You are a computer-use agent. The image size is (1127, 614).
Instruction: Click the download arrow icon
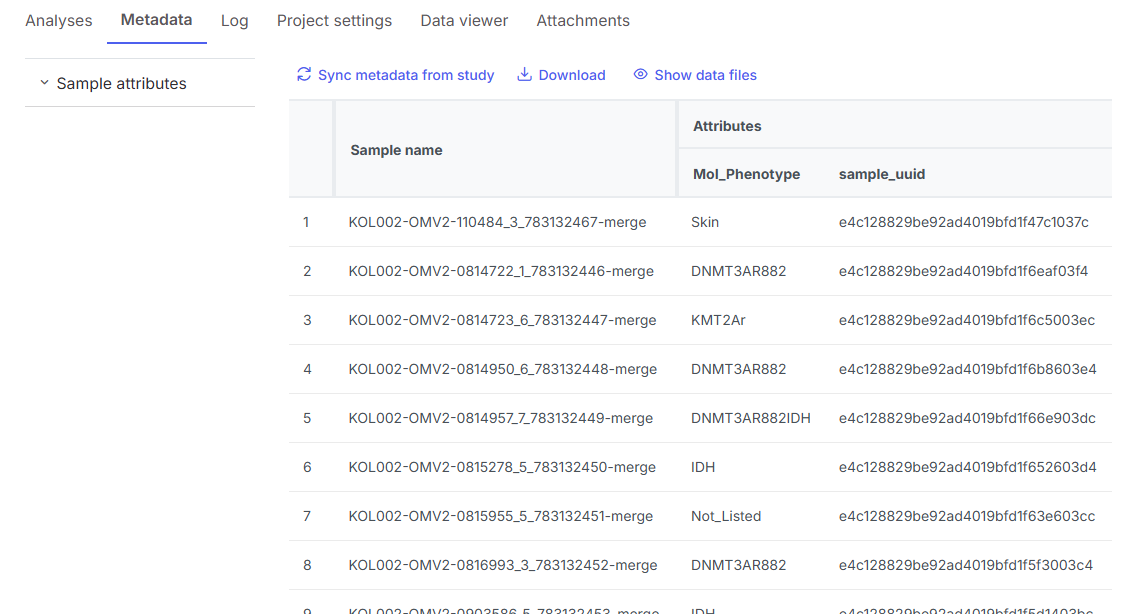pos(524,75)
